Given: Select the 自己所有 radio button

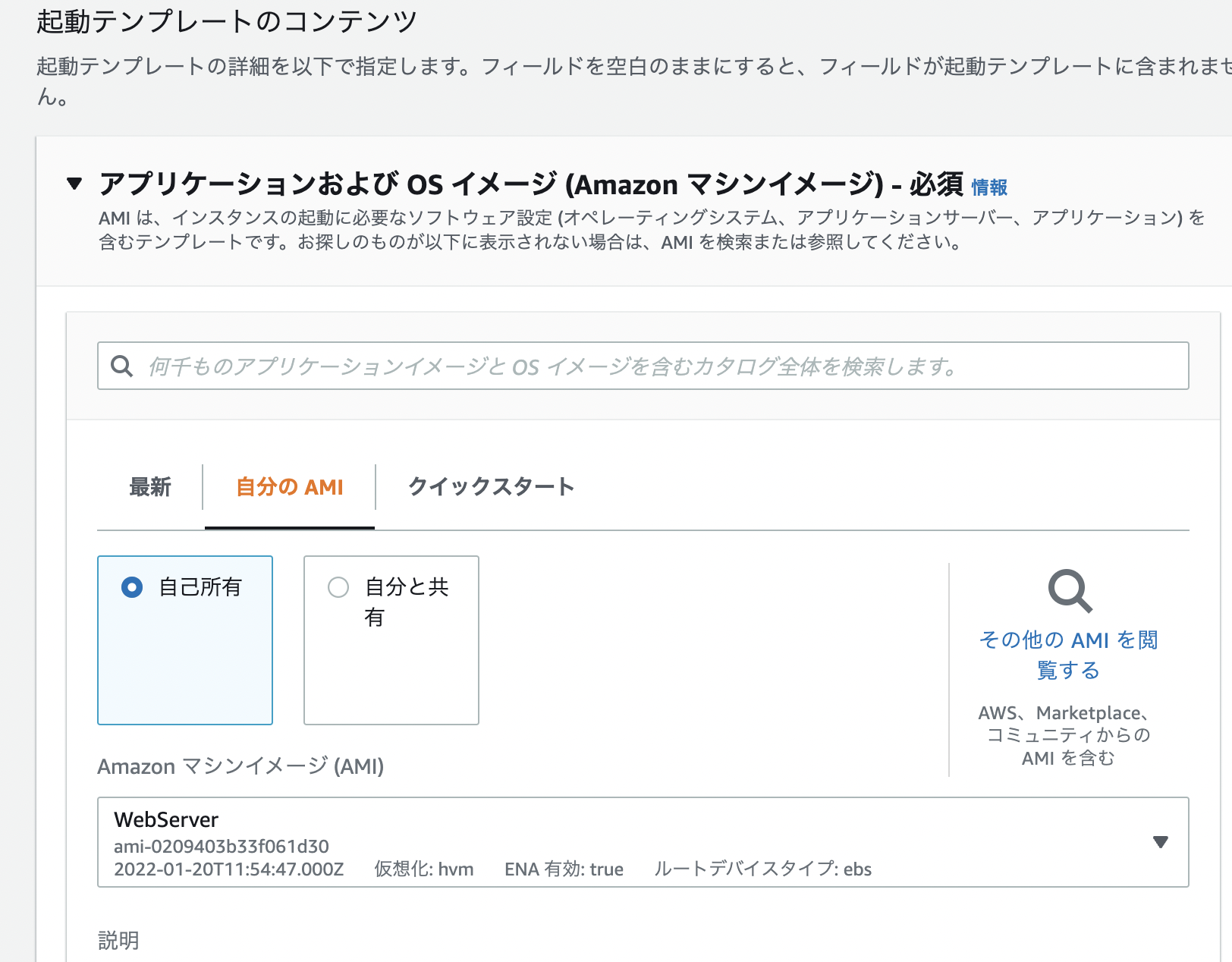Looking at the screenshot, I should [x=130, y=586].
